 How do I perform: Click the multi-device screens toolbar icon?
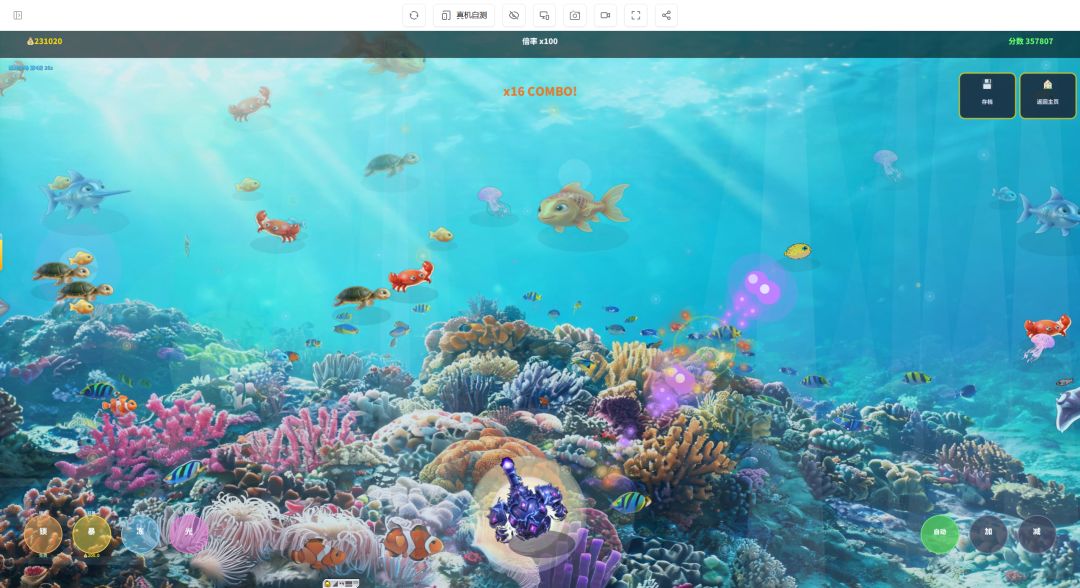[544, 15]
